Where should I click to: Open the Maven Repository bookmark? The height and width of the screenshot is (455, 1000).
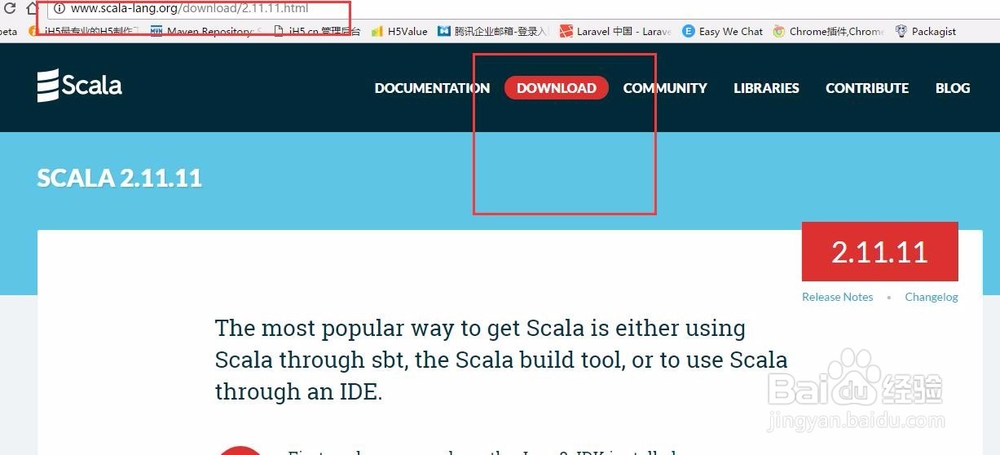[x=206, y=31]
